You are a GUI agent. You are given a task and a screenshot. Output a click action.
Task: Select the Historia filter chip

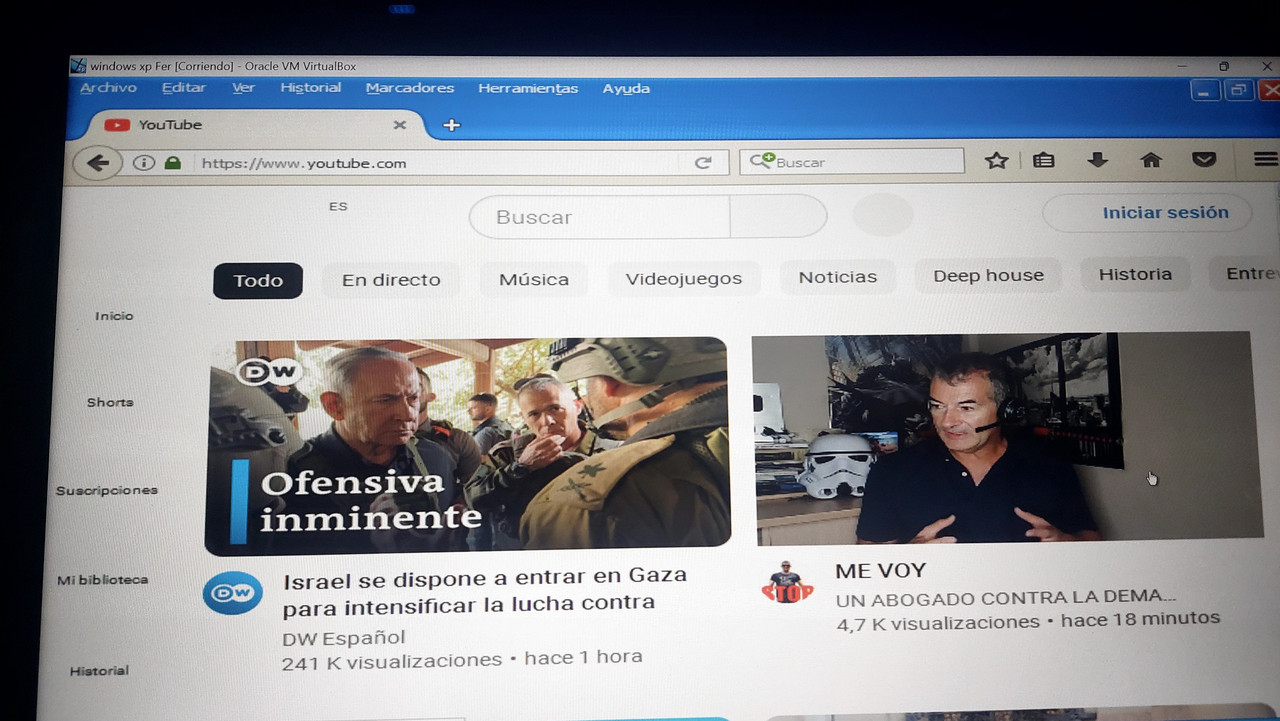click(x=1135, y=274)
